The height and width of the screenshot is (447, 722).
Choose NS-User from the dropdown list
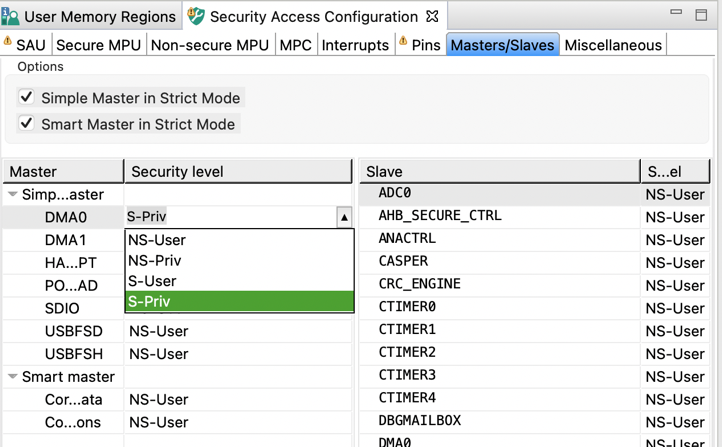pos(239,240)
